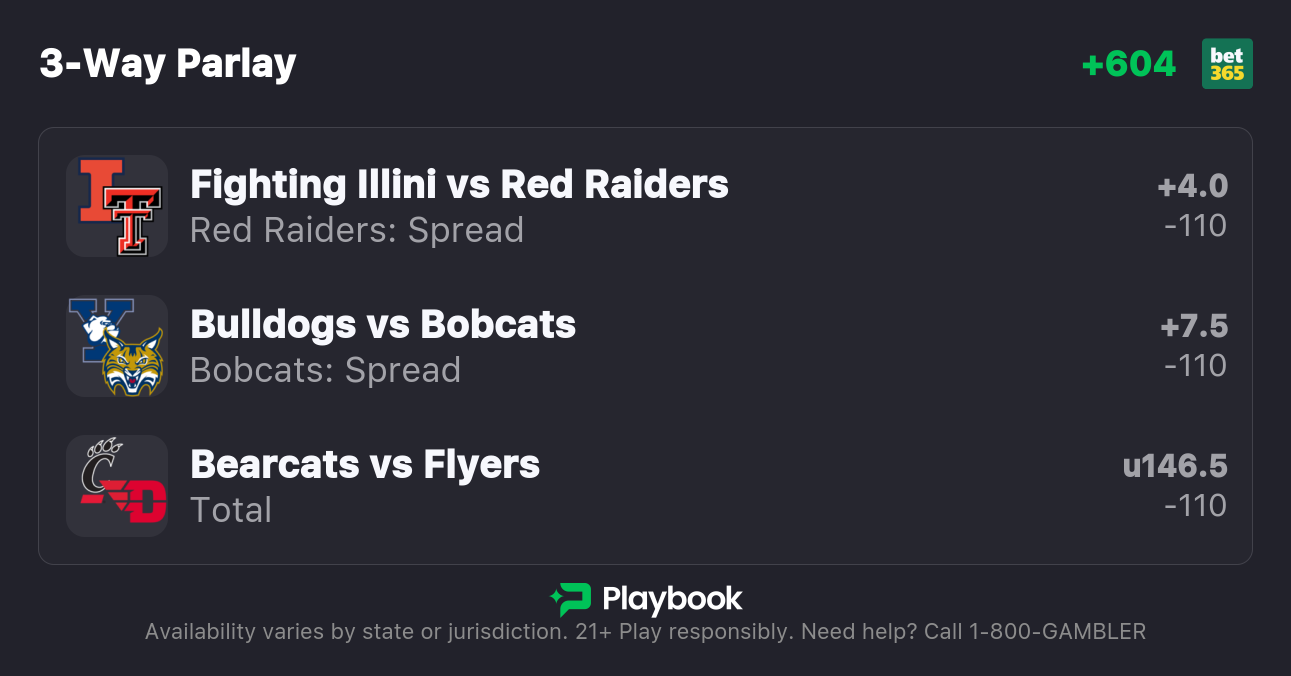Viewport: 1291px width, 676px height.
Task: Click the Playbook brand name text
Action: pos(672,599)
